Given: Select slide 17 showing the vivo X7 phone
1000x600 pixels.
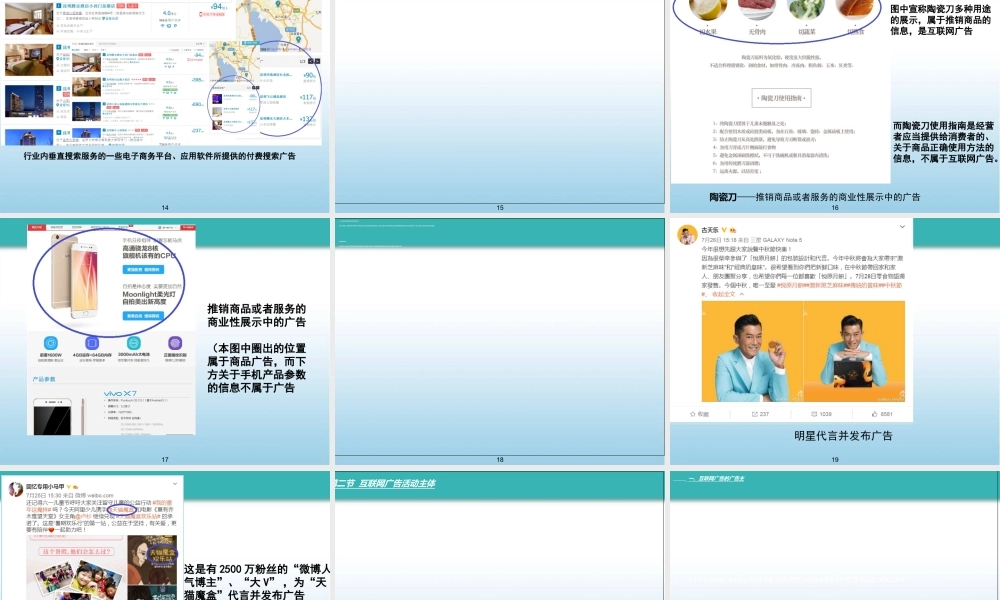Looking at the screenshot, I should [165, 341].
